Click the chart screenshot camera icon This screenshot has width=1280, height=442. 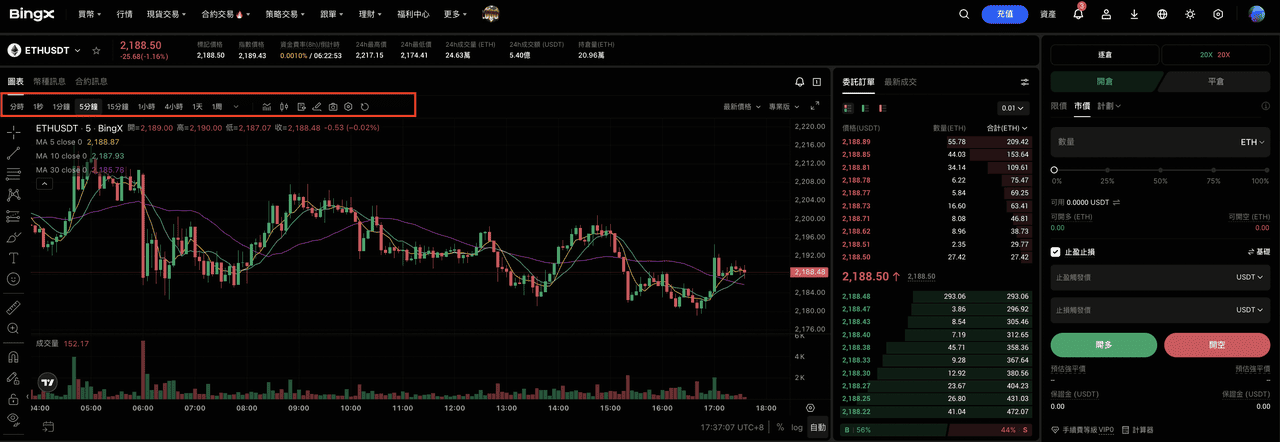tap(333, 106)
